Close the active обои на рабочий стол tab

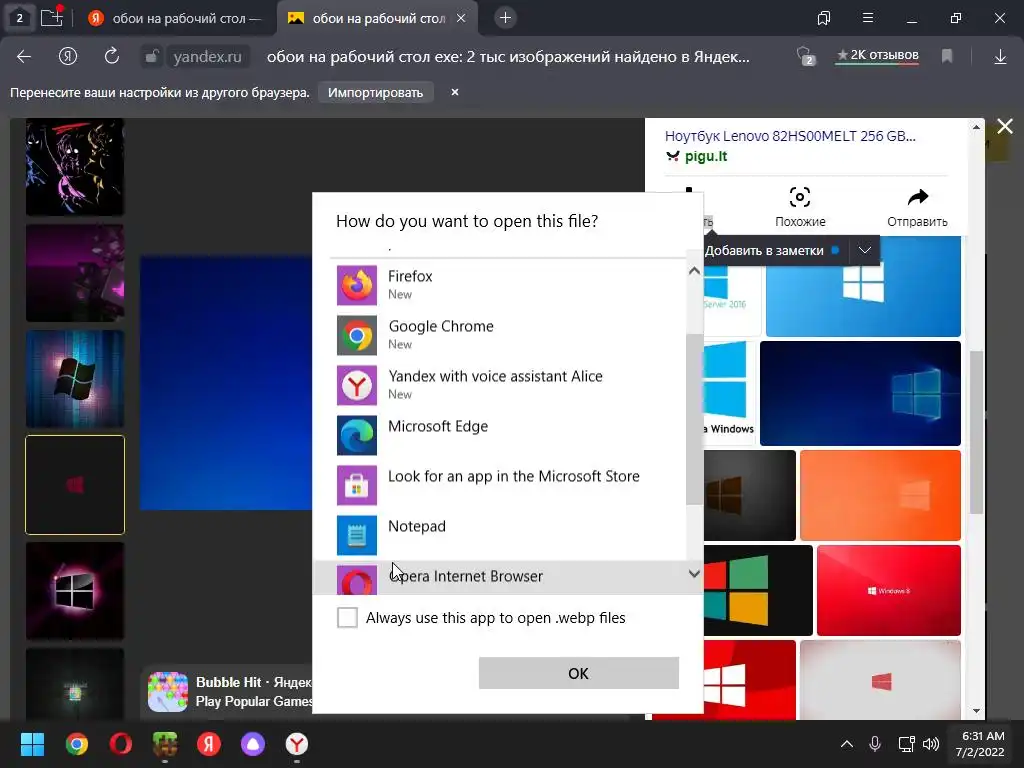461,18
